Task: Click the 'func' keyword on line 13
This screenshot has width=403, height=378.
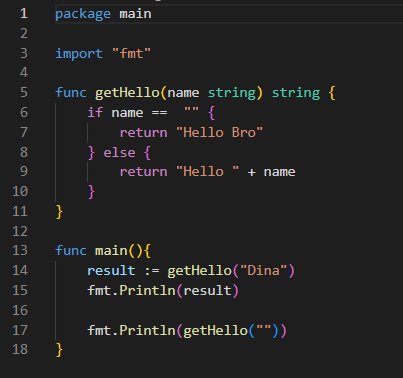Action: (x=71, y=250)
